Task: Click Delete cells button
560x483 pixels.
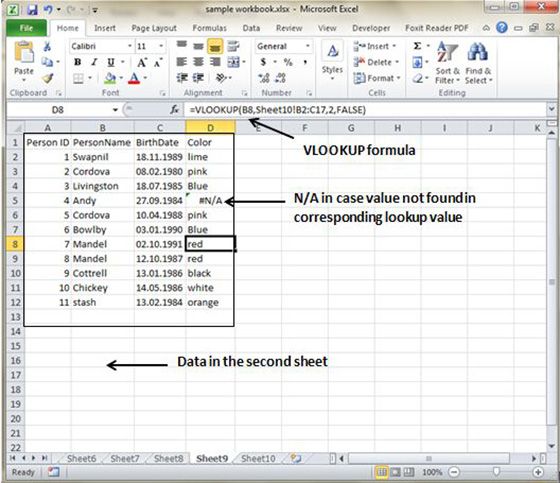Action: click(376, 63)
